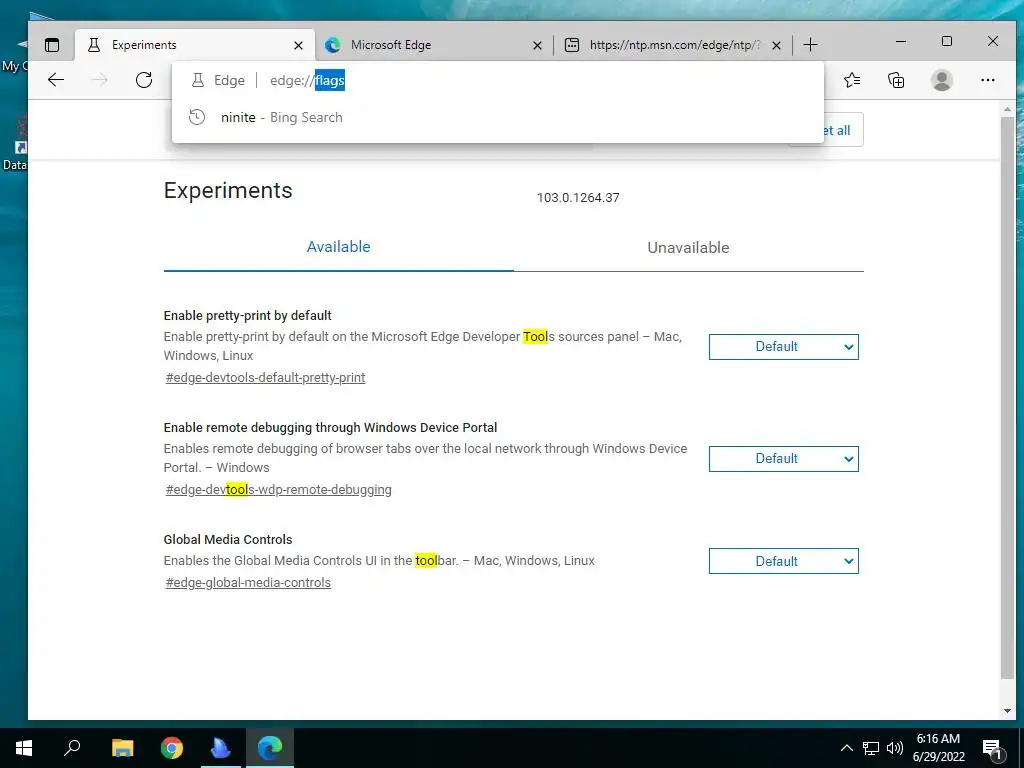Click the partly hidden Reset all button
The width and height of the screenshot is (1024, 768).
click(x=843, y=130)
